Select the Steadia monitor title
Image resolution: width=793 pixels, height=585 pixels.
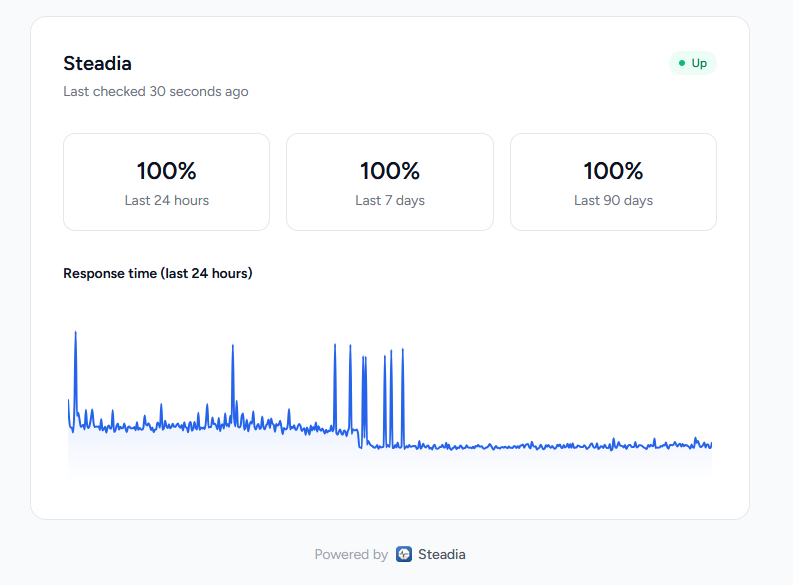point(97,64)
